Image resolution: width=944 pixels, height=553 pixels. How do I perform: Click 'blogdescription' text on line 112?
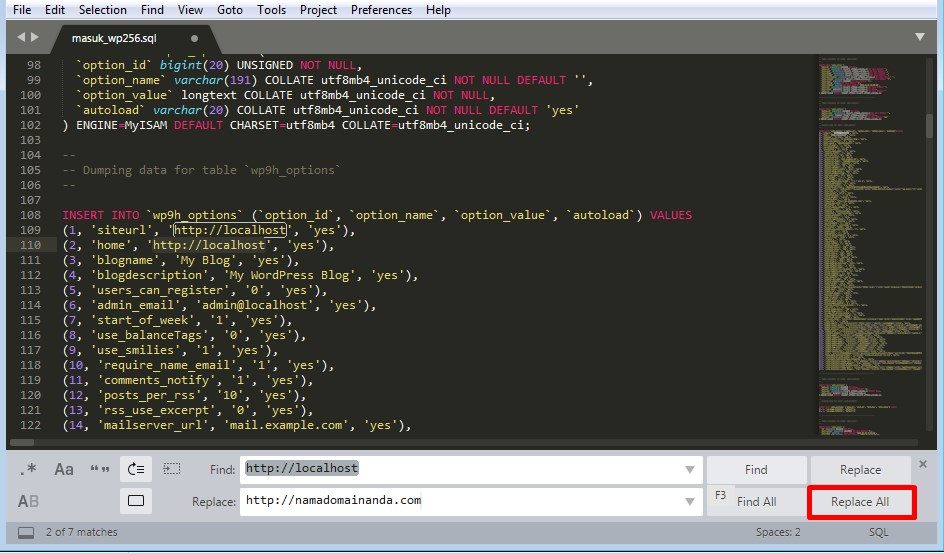[150, 276]
